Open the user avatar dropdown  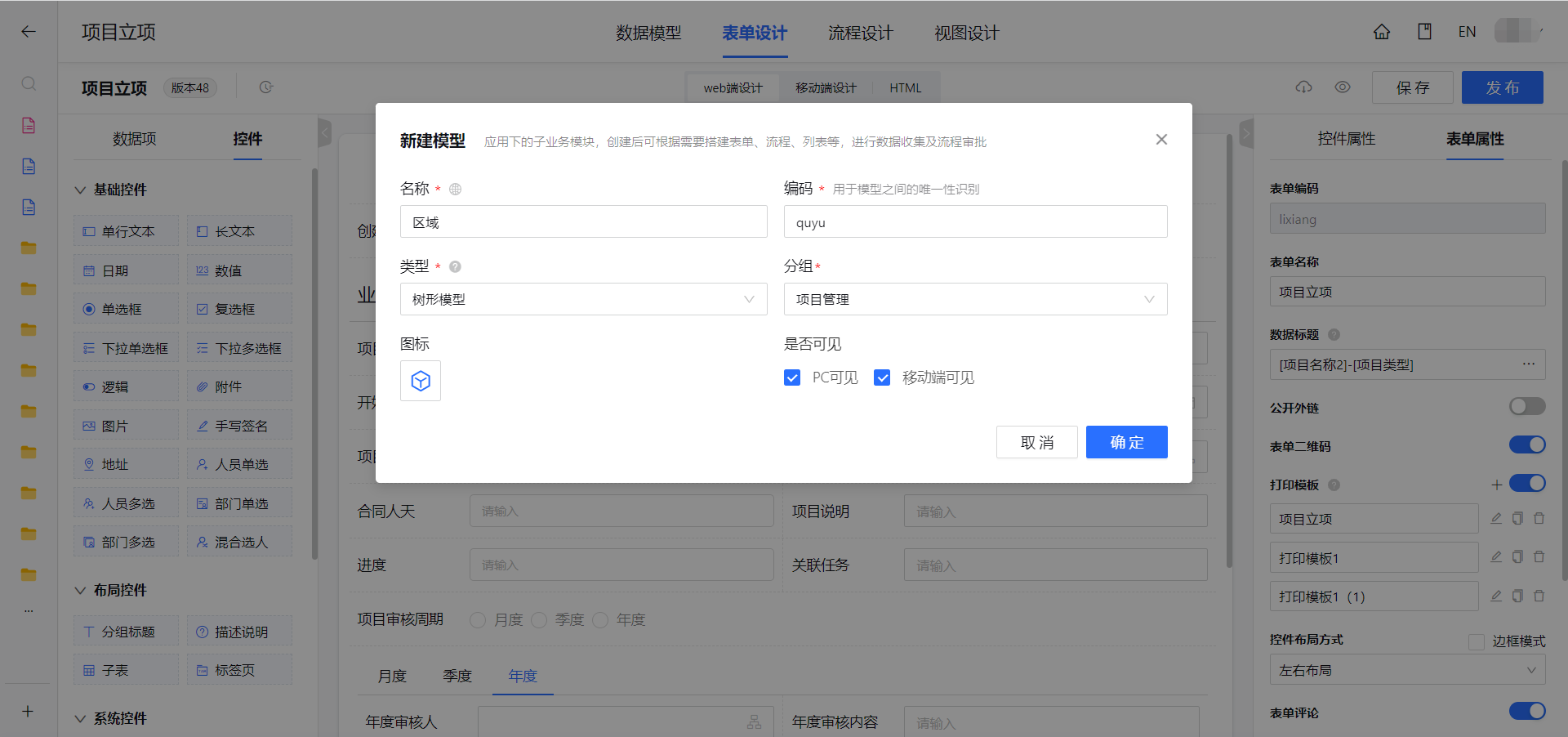coord(1519,31)
